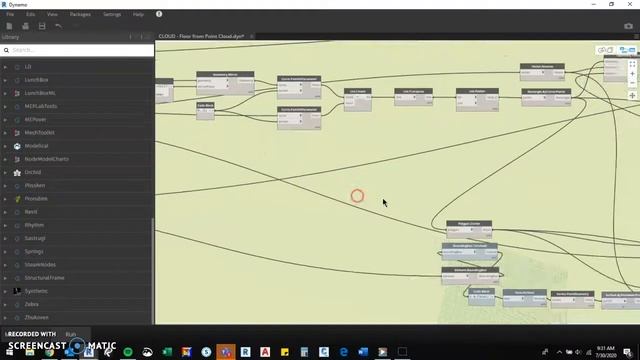Screen dimensions: 640x360
Task: Expand the Springs library arrow
Action: [x=5, y=252]
